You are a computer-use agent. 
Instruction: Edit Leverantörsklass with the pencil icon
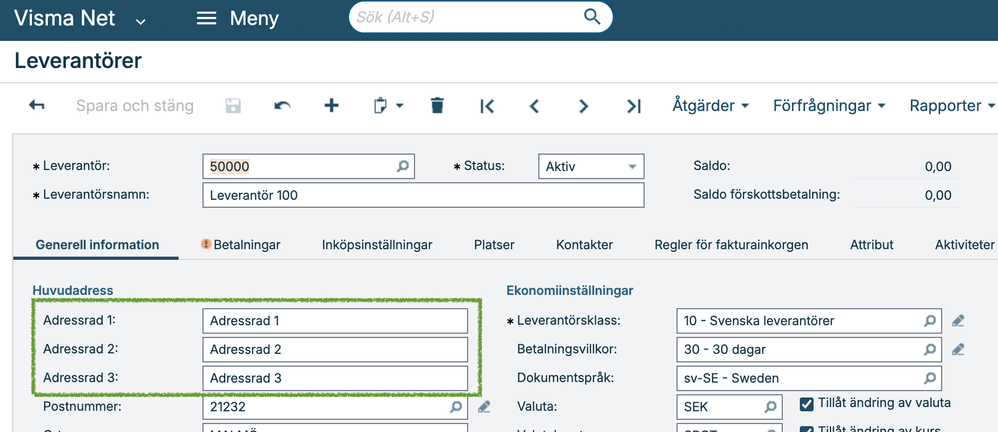pyautogui.click(x=958, y=321)
